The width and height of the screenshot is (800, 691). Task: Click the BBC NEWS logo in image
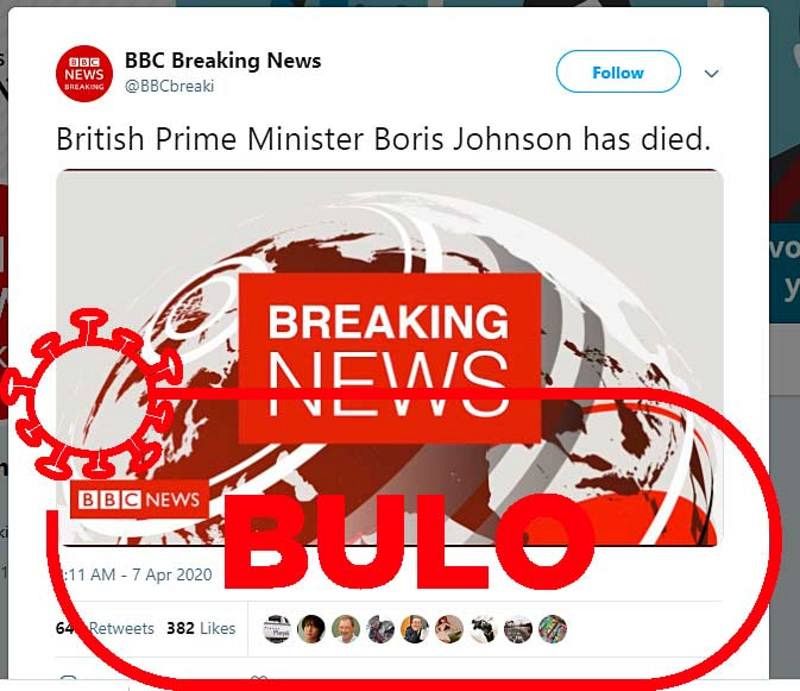139,499
